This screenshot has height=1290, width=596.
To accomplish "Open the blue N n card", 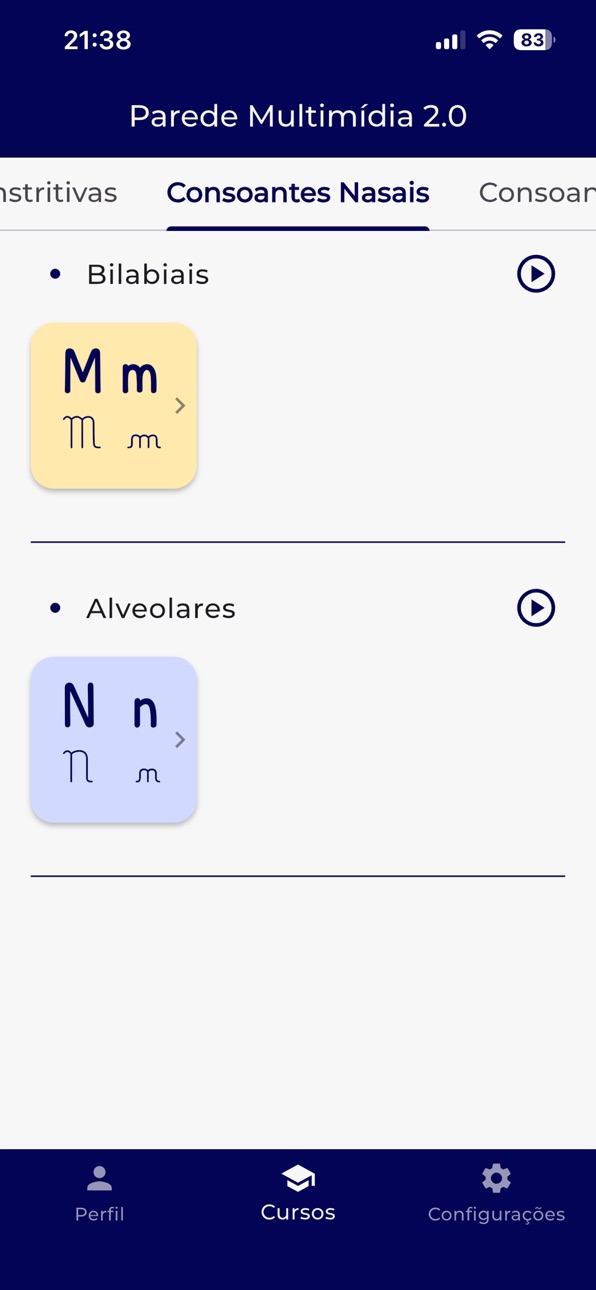I will click(x=114, y=740).
